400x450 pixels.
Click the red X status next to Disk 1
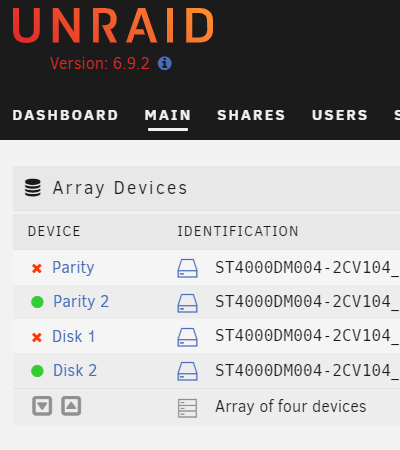(x=37, y=337)
